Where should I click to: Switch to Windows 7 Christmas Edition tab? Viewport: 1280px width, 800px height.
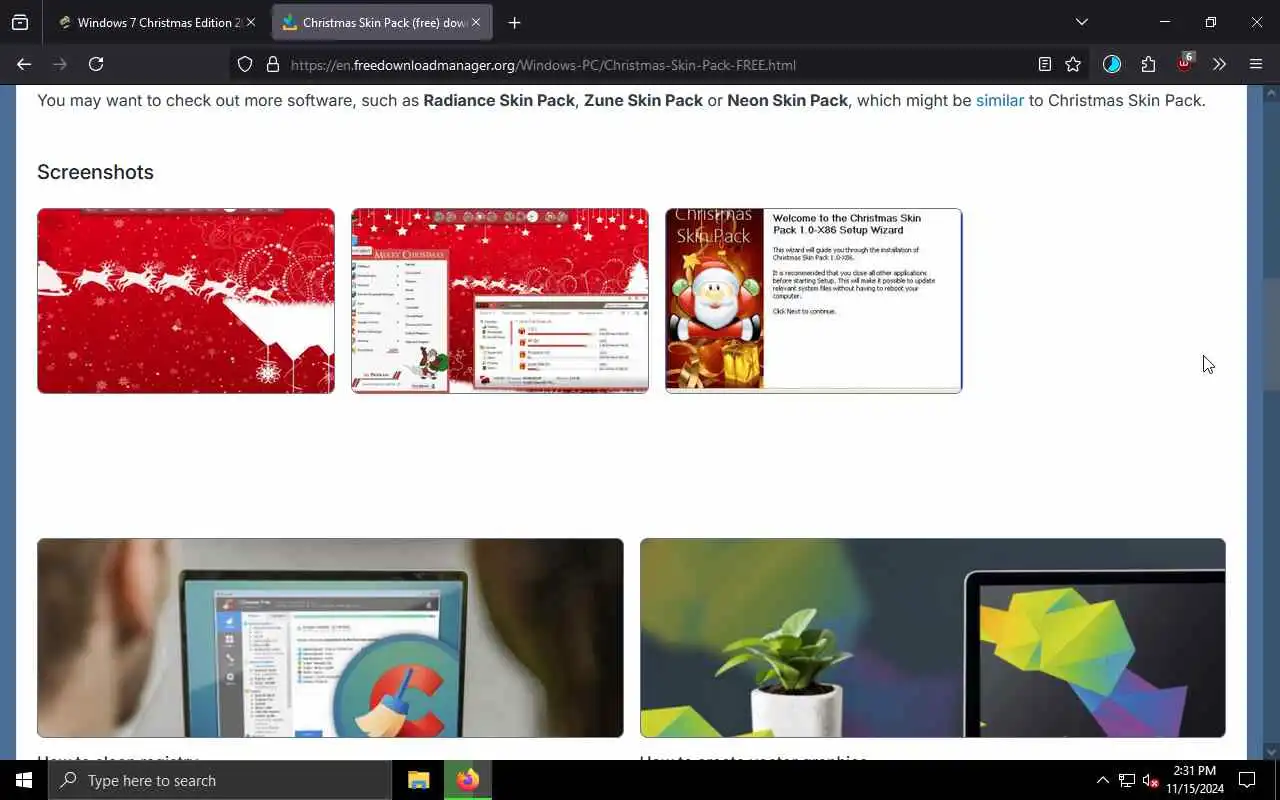pyautogui.click(x=158, y=22)
